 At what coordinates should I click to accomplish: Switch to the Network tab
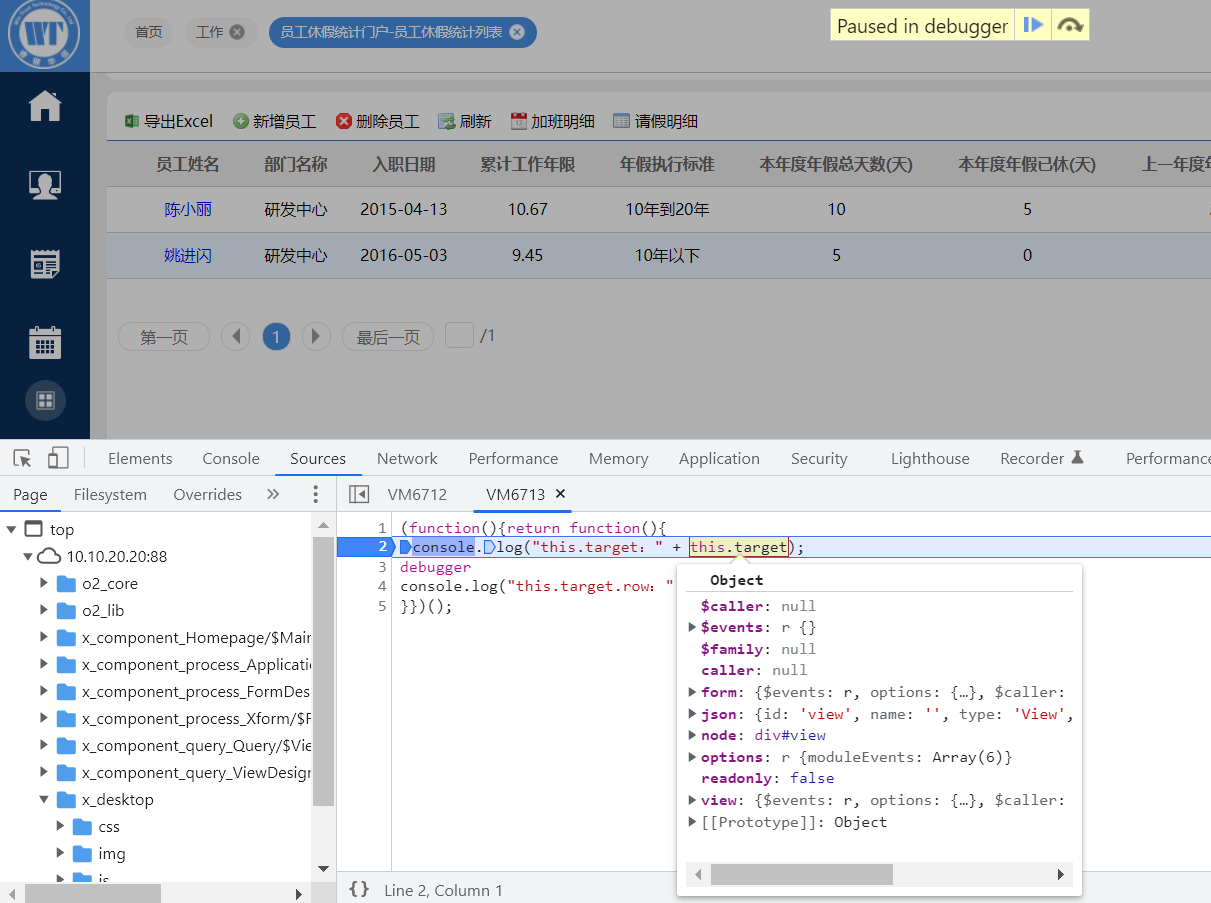tap(407, 458)
